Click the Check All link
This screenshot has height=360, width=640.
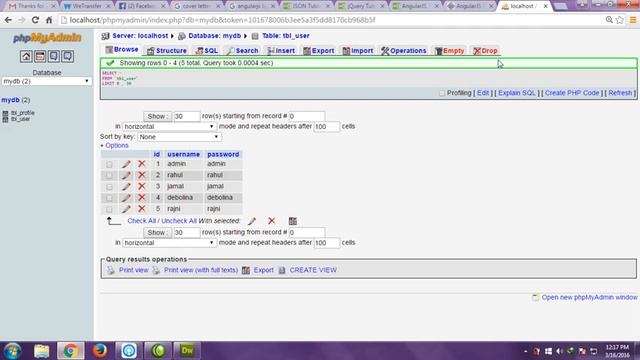(142, 221)
